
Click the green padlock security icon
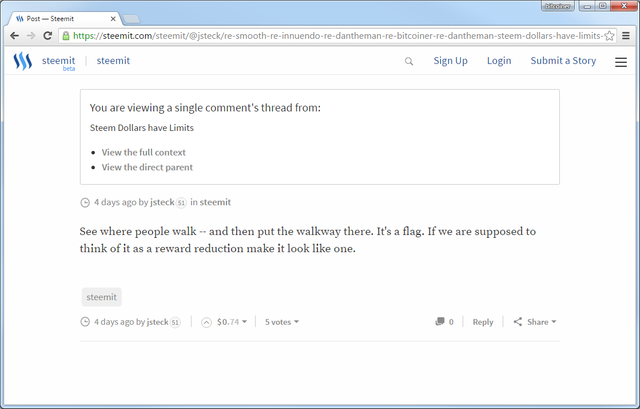(66, 36)
